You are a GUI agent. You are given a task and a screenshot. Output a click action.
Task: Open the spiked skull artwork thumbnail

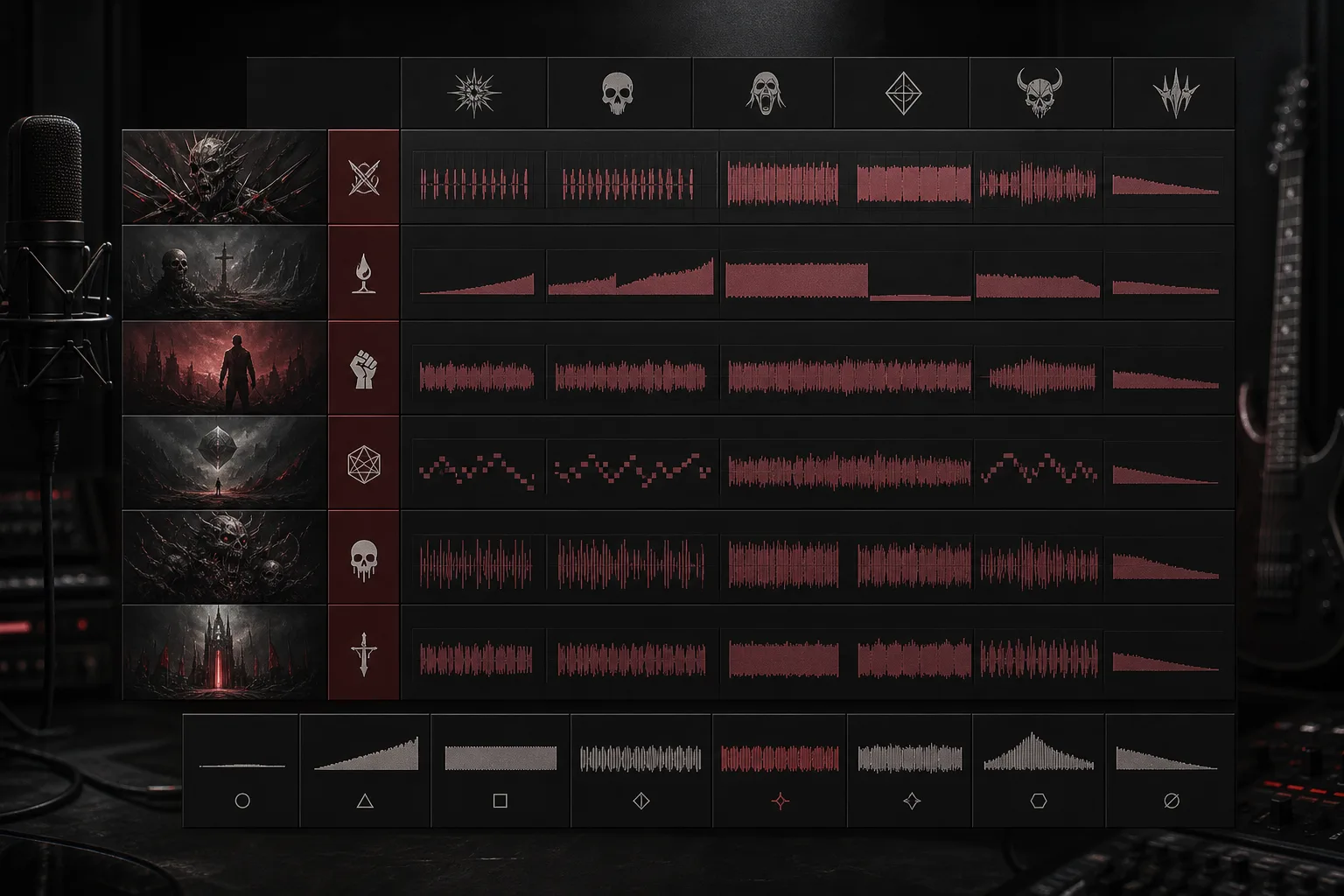224,177
